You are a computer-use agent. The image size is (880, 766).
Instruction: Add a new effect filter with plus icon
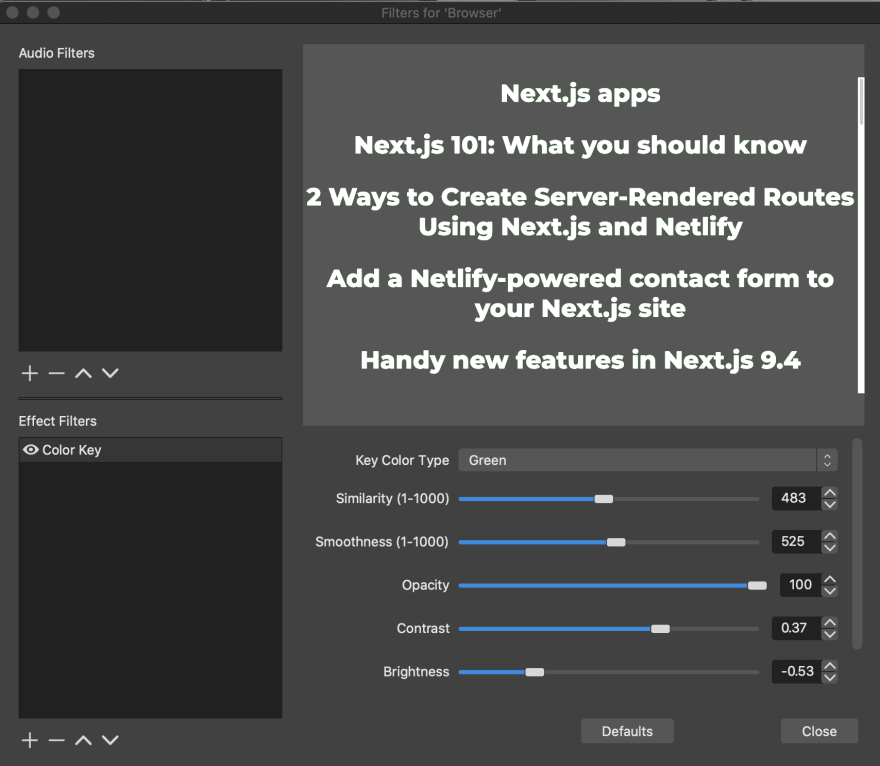[x=30, y=740]
